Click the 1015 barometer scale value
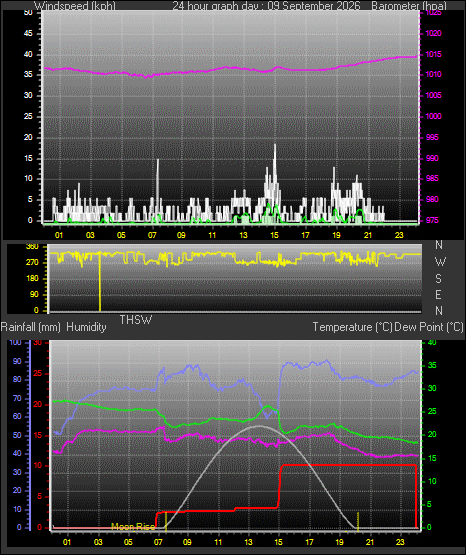Screen dimensions: 466x555 (433, 55)
